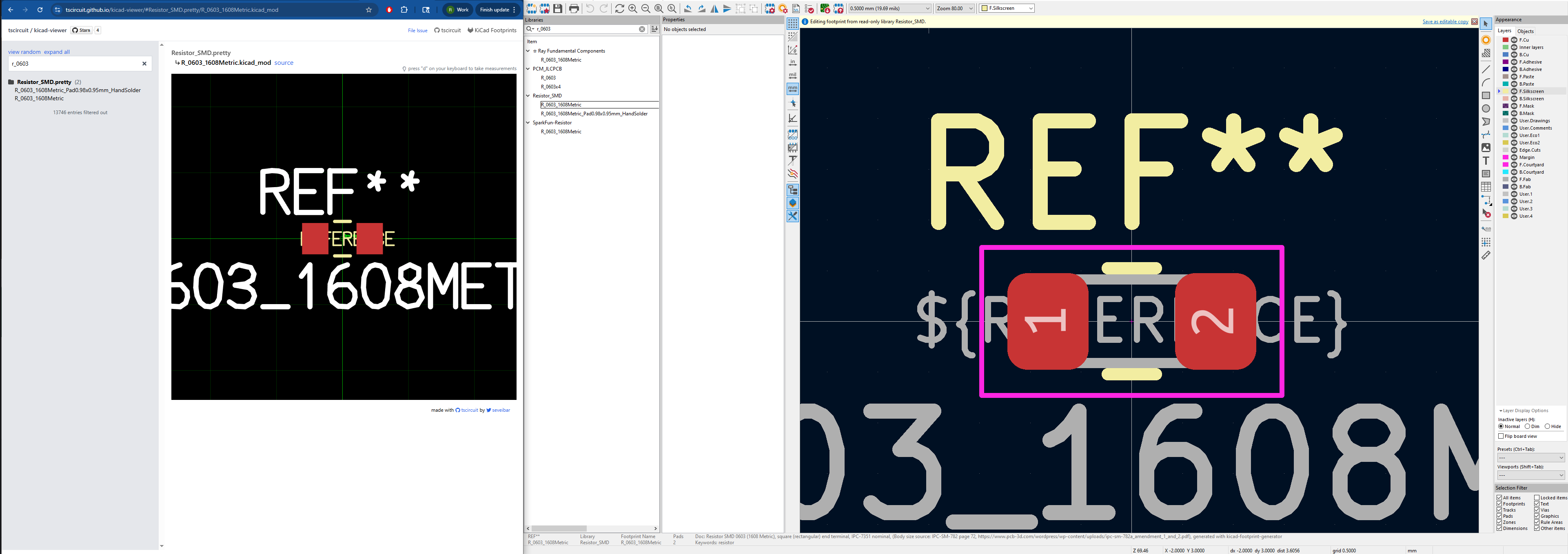The height and width of the screenshot is (554, 1568).
Task: Switch to the Objects tab
Action: (1525, 31)
